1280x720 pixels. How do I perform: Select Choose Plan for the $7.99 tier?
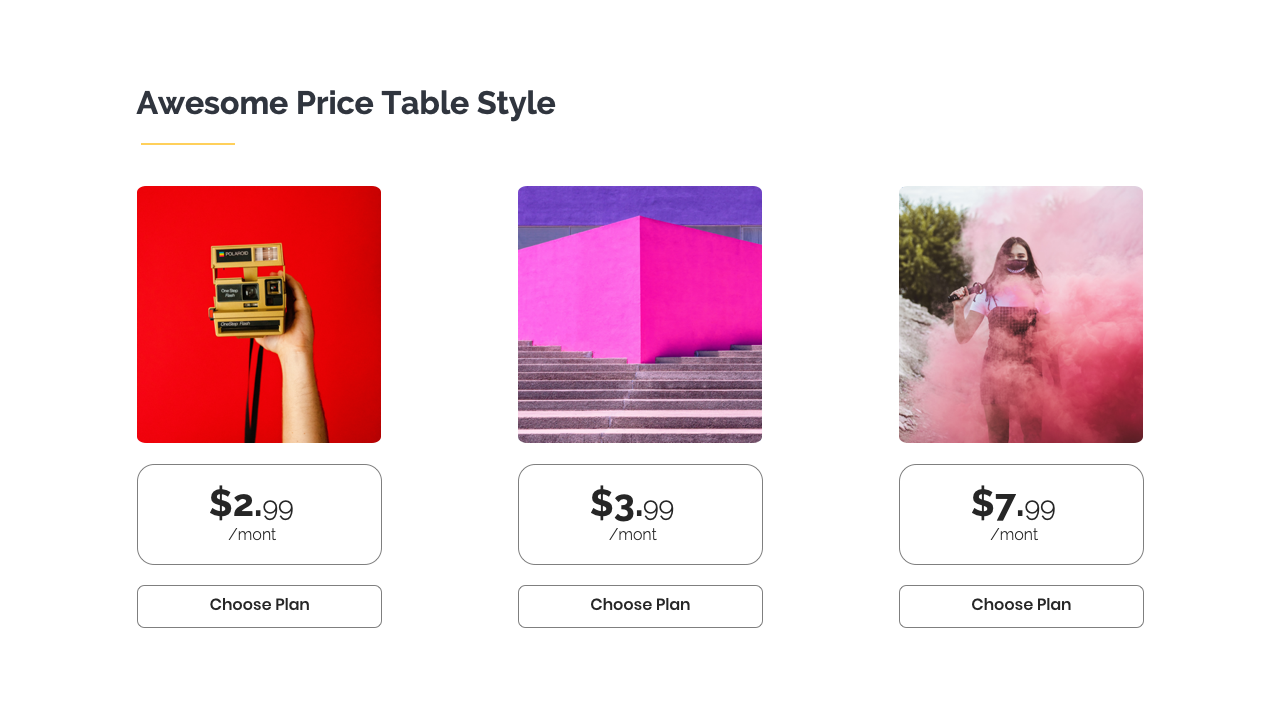point(1021,606)
